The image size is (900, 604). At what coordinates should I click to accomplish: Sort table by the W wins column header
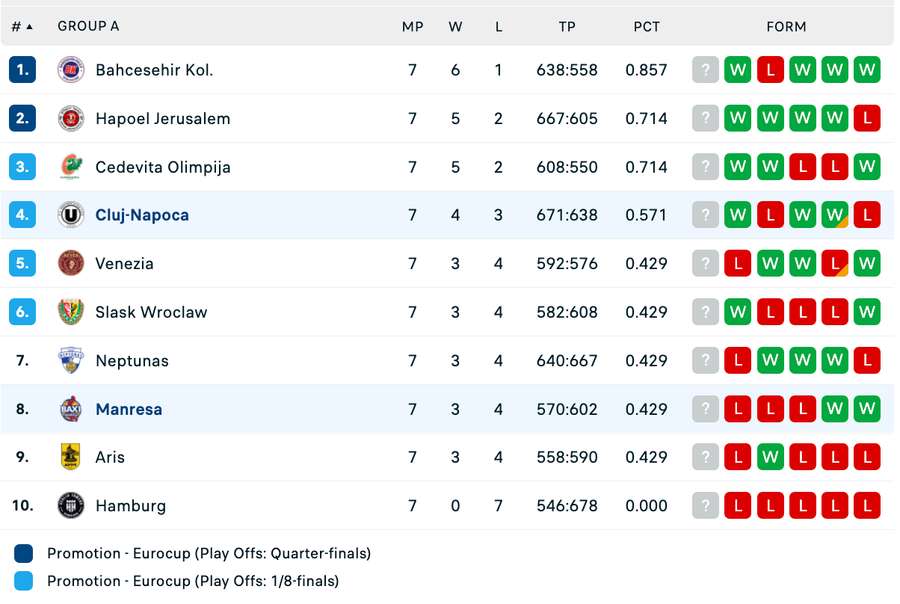tap(456, 26)
